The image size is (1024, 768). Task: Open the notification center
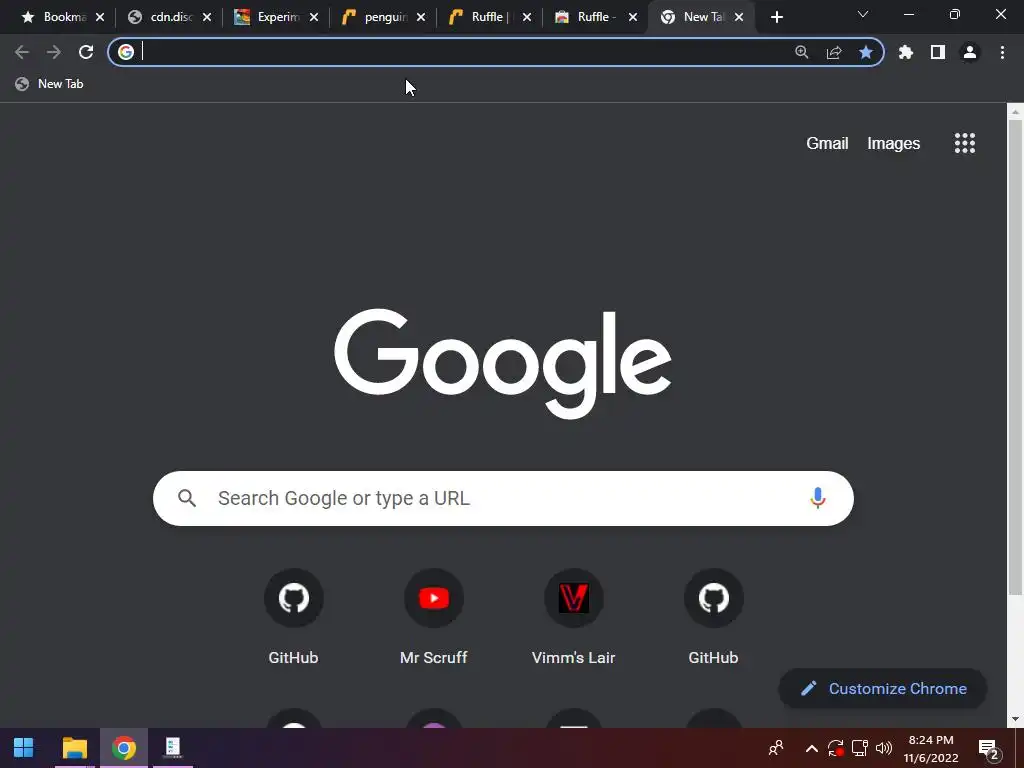coord(989,749)
